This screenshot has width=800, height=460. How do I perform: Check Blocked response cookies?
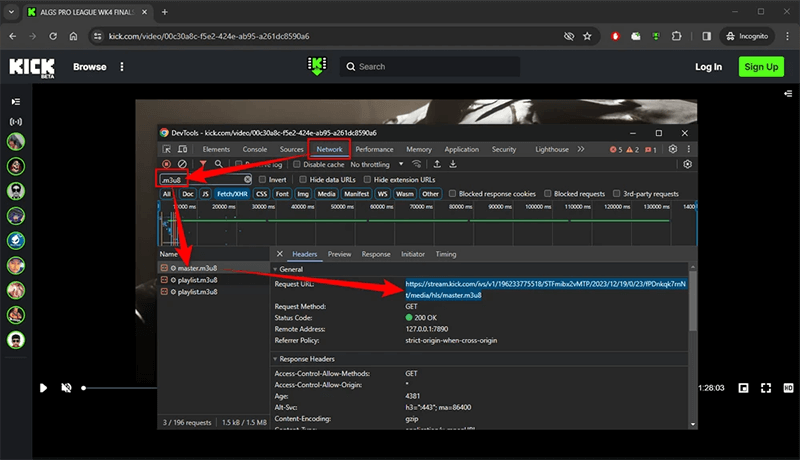(452, 194)
